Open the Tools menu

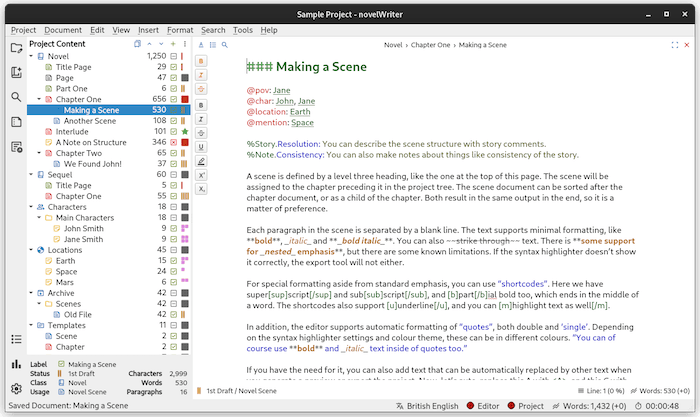[243, 30]
